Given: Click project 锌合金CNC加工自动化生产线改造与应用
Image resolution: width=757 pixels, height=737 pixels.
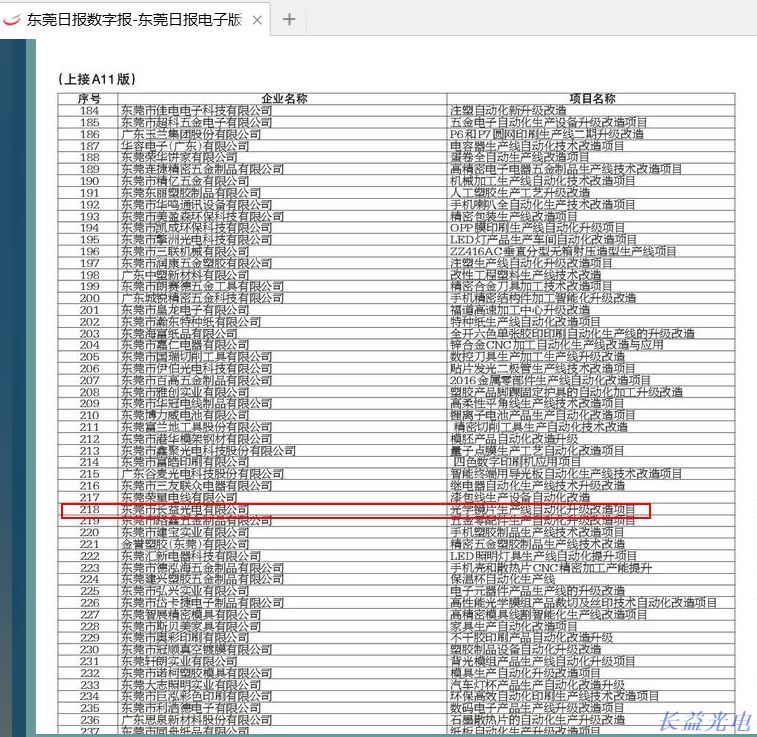Looking at the screenshot, I should click(557, 345).
